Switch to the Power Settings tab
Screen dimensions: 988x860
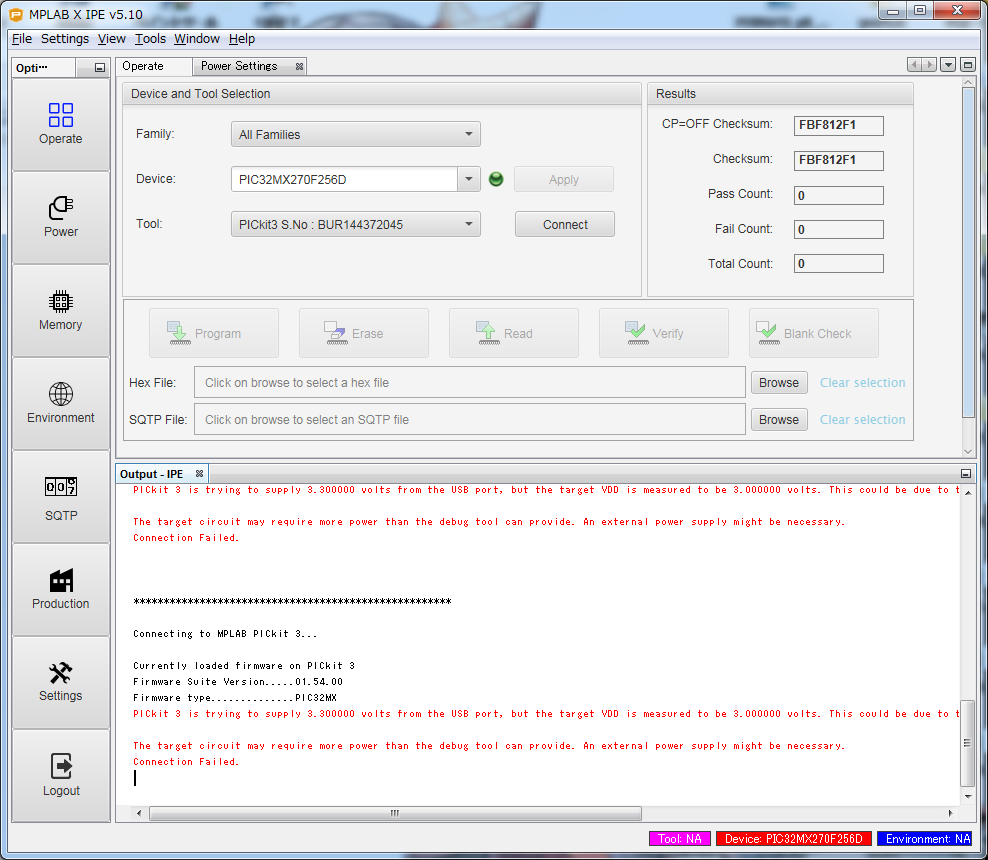click(239, 66)
